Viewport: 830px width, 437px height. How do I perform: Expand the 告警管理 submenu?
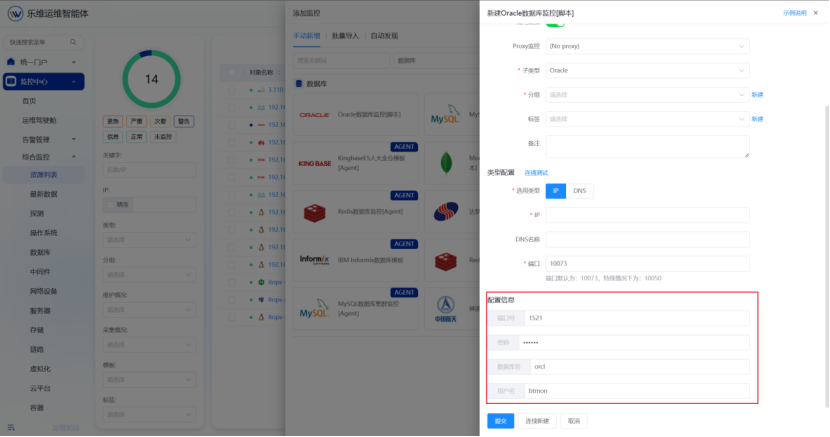pyautogui.click(x=74, y=140)
